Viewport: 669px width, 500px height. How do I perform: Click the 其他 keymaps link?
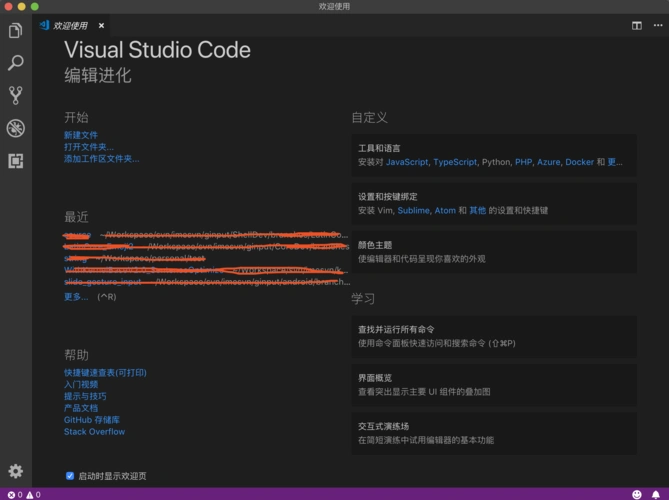pos(477,210)
